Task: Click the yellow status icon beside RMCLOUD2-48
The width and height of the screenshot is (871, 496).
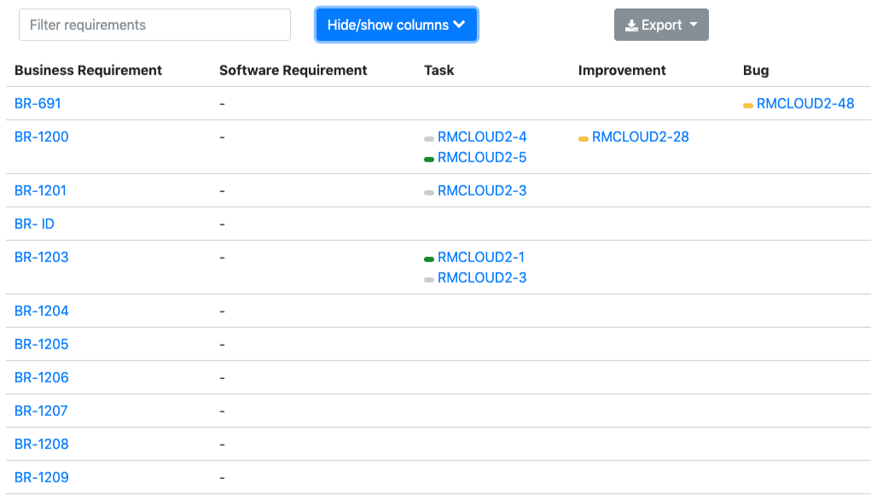Action: (x=748, y=104)
